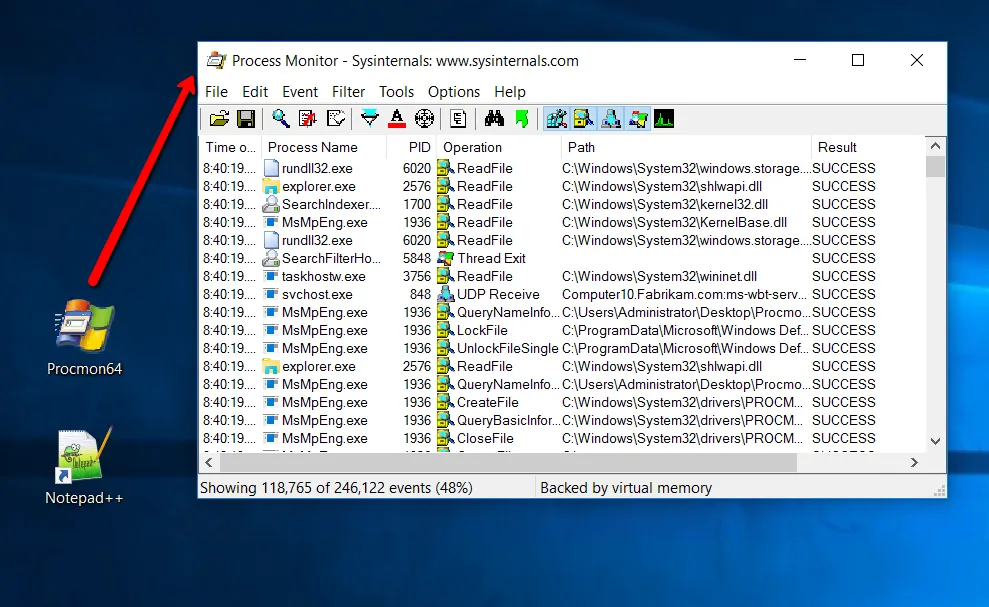This screenshot has width=989, height=607.
Task: Click the SearchIndexer process icon
Action: pos(271,204)
